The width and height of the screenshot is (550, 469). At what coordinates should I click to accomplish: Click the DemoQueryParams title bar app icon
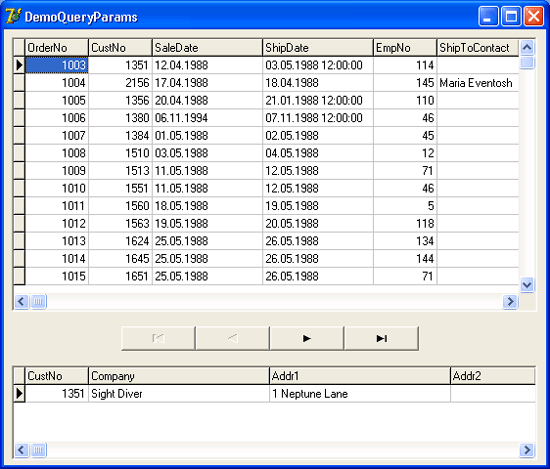click(13, 16)
